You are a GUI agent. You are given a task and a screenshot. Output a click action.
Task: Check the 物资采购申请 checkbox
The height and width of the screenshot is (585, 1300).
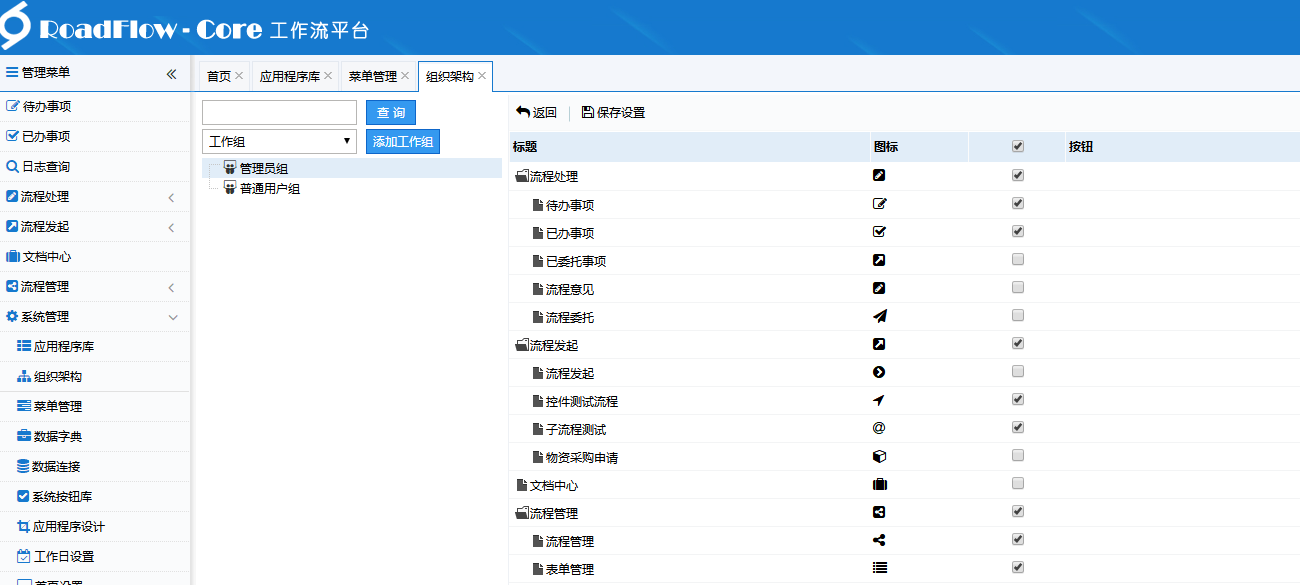[1018, 455]
